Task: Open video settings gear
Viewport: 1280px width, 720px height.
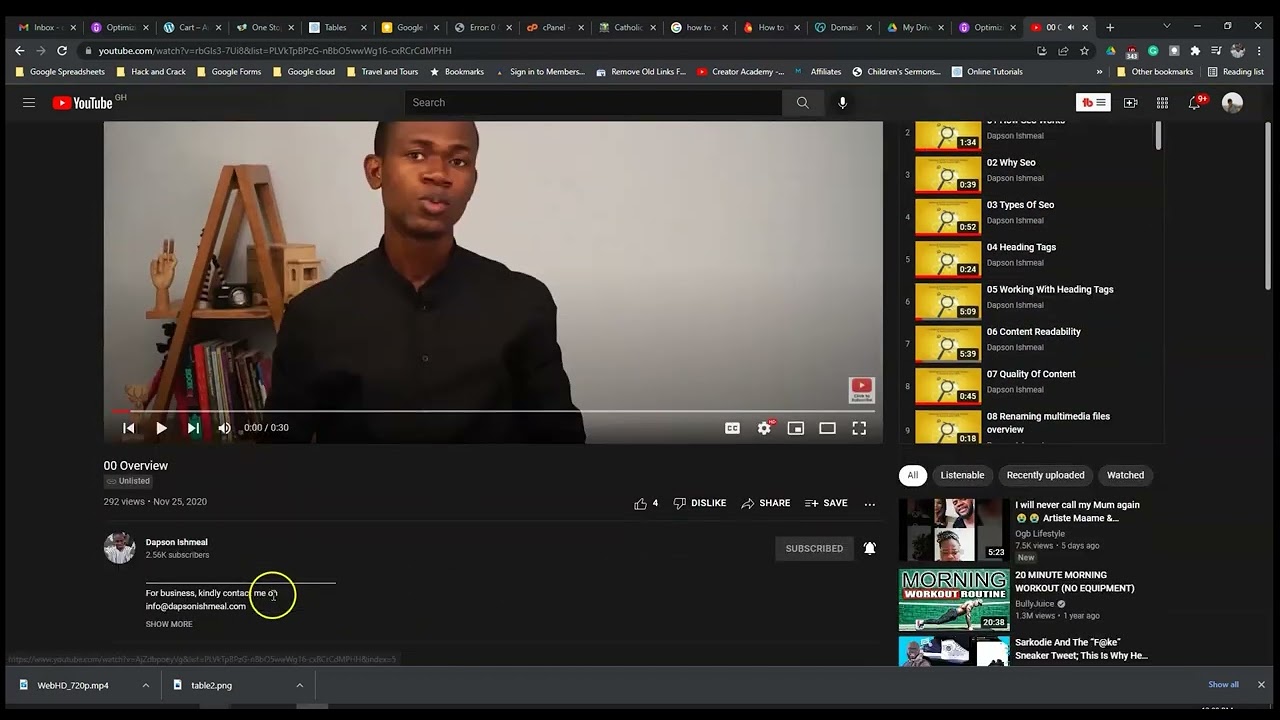Action: (764, 428)
